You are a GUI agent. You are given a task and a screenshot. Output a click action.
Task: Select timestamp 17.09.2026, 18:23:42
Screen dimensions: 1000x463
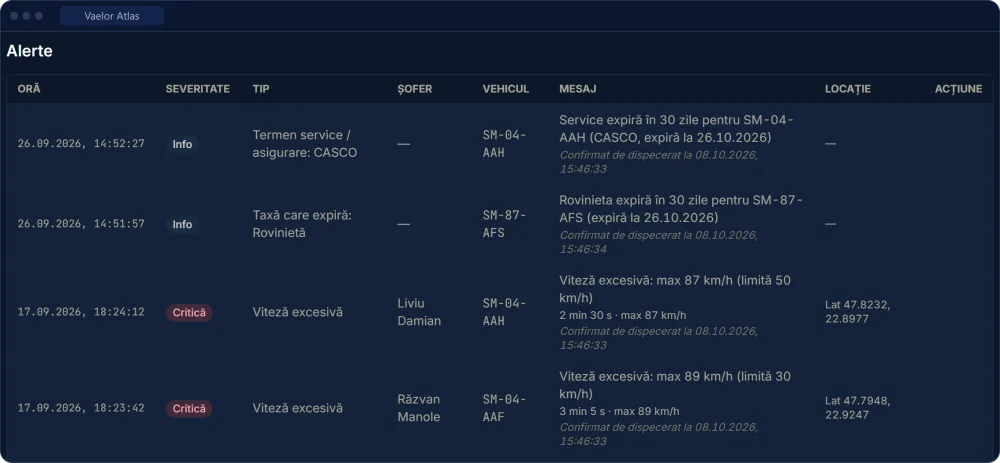[81, 408]
